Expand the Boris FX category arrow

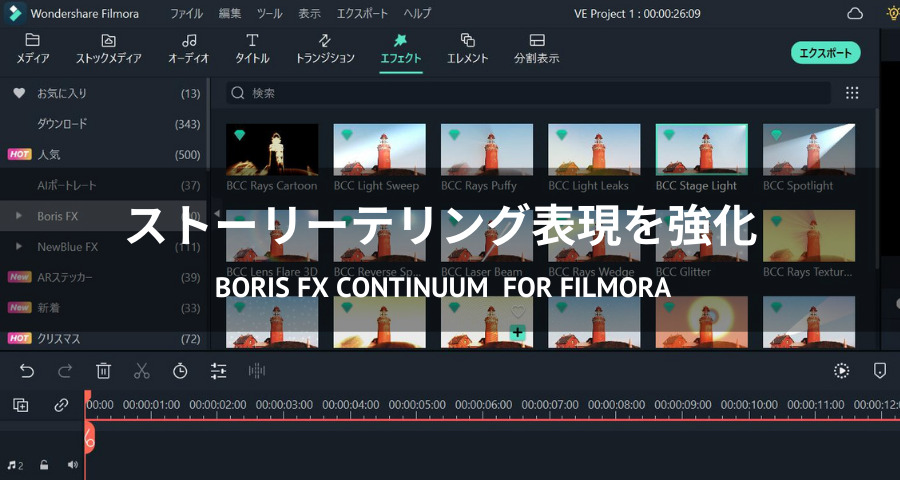(19, 216)
